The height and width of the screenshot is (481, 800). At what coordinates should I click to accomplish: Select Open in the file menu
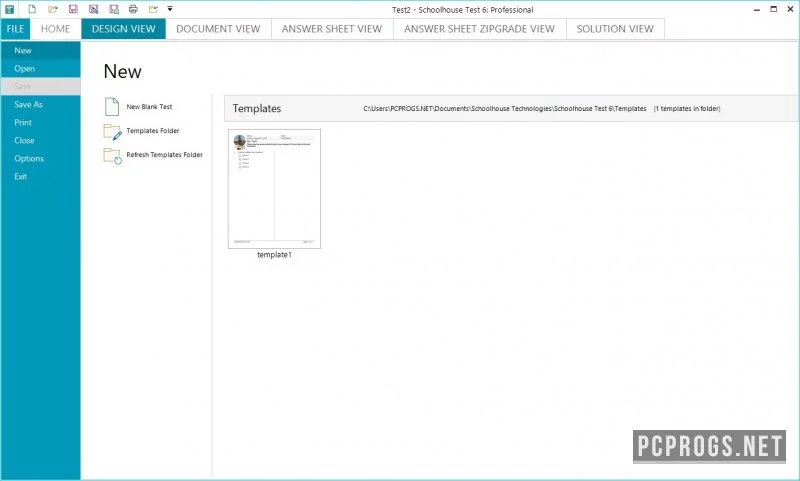click(40, 68)
